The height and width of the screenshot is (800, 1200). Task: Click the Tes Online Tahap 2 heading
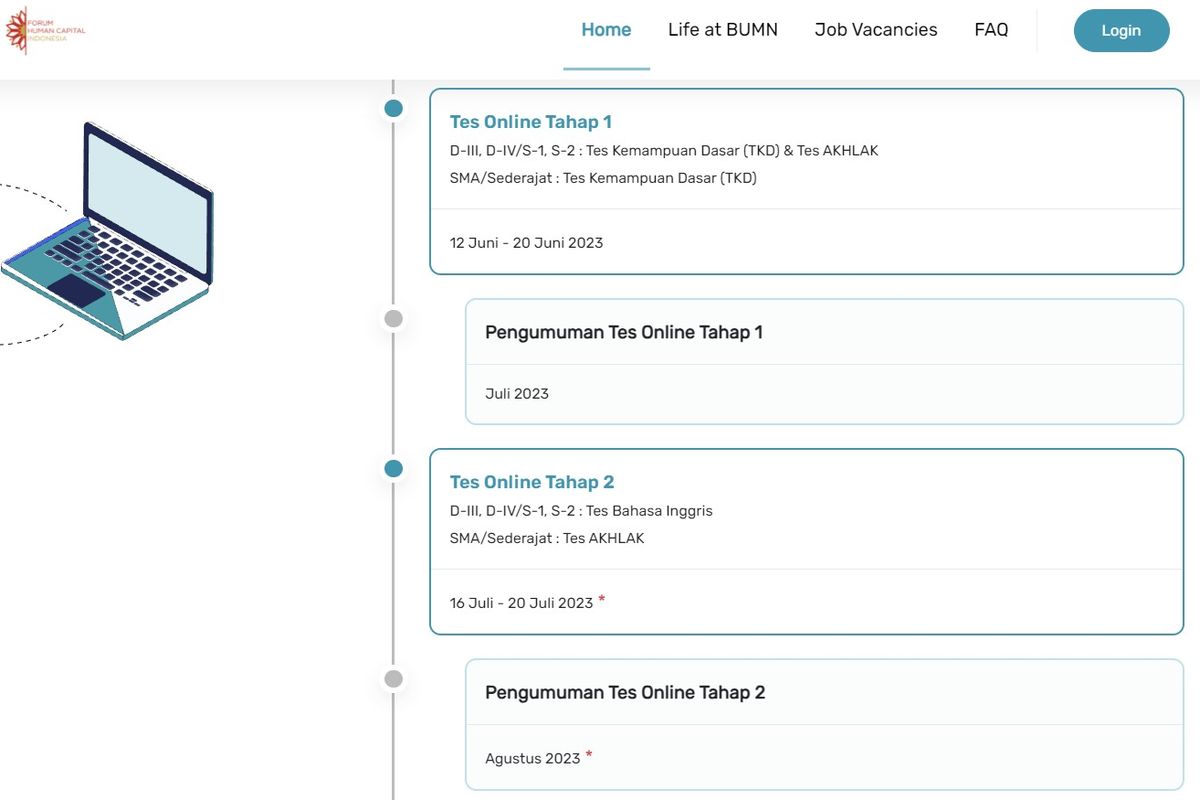[x=531, y=482]
